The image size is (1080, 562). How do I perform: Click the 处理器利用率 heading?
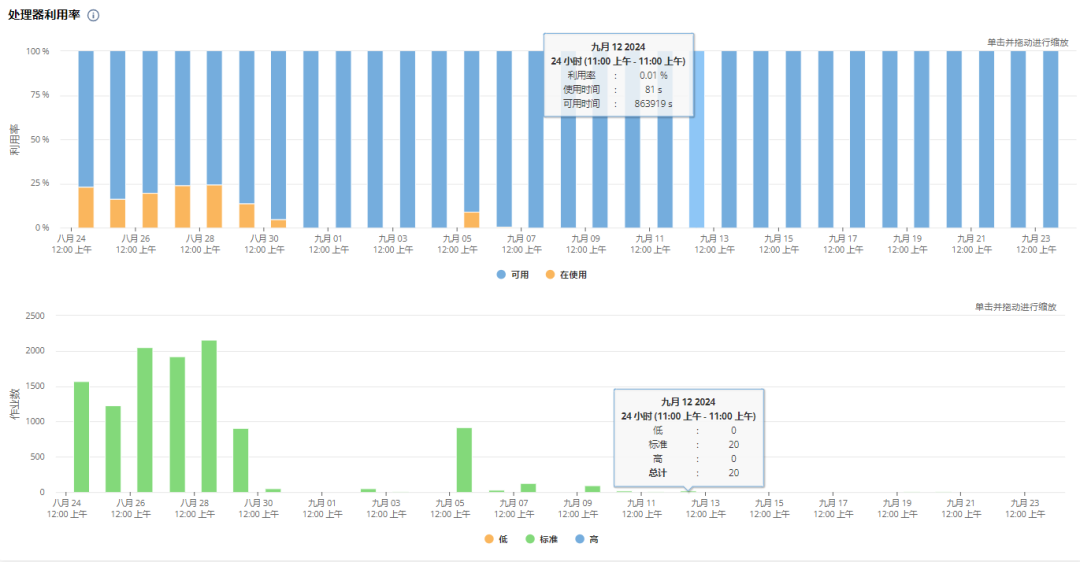click(x=44, y=14)
